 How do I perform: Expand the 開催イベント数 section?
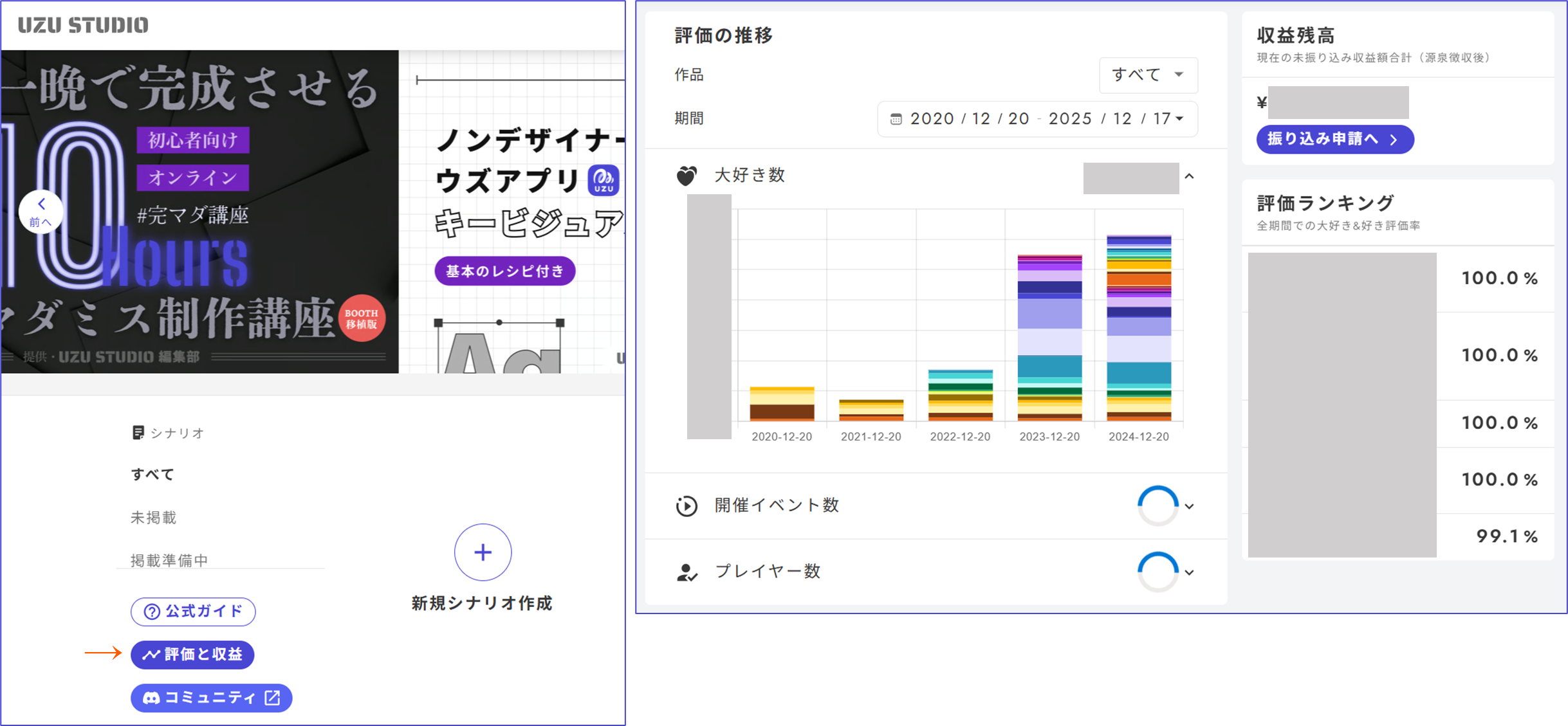(x=1189, y=506)
